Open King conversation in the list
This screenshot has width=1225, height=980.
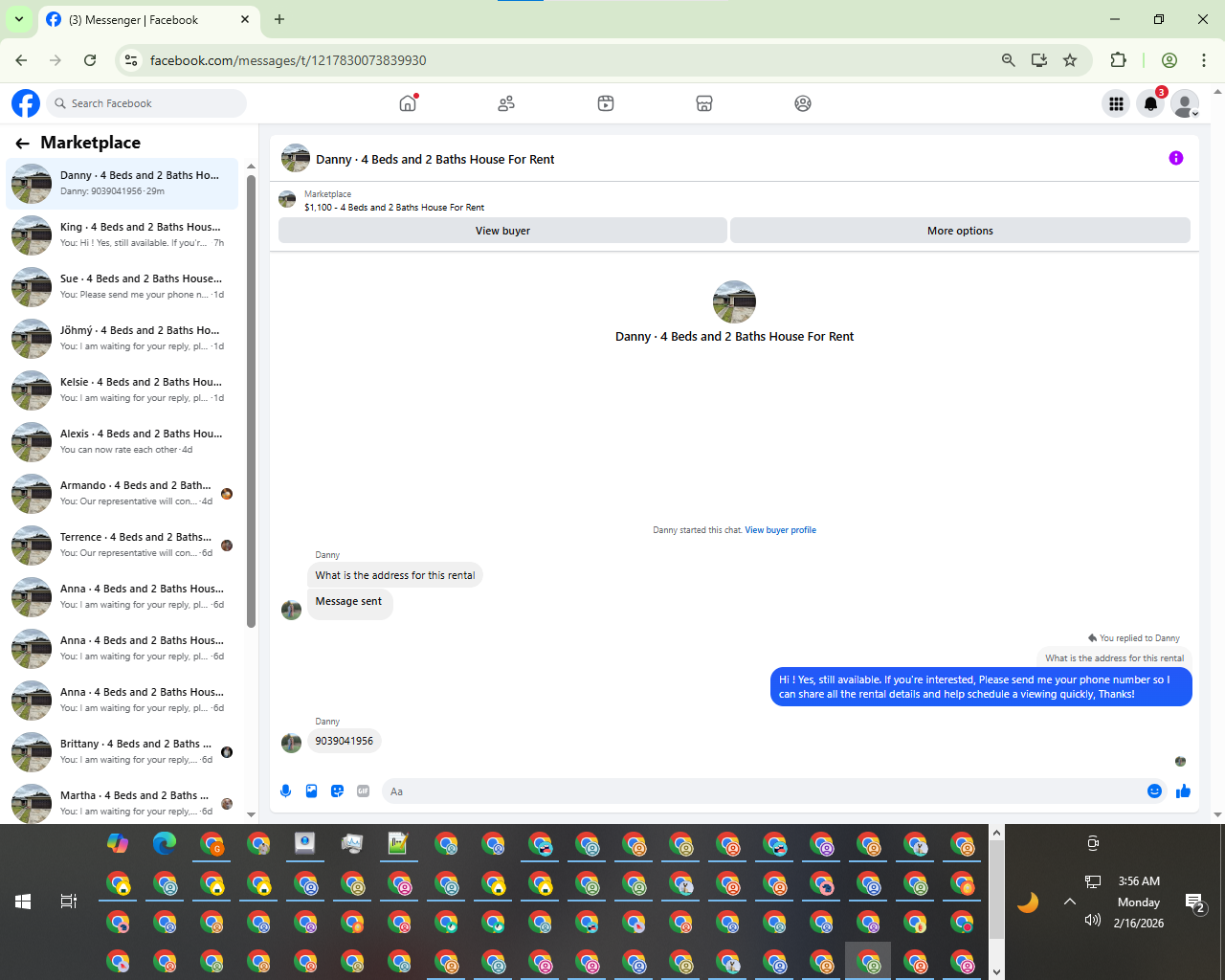[122, 235]
